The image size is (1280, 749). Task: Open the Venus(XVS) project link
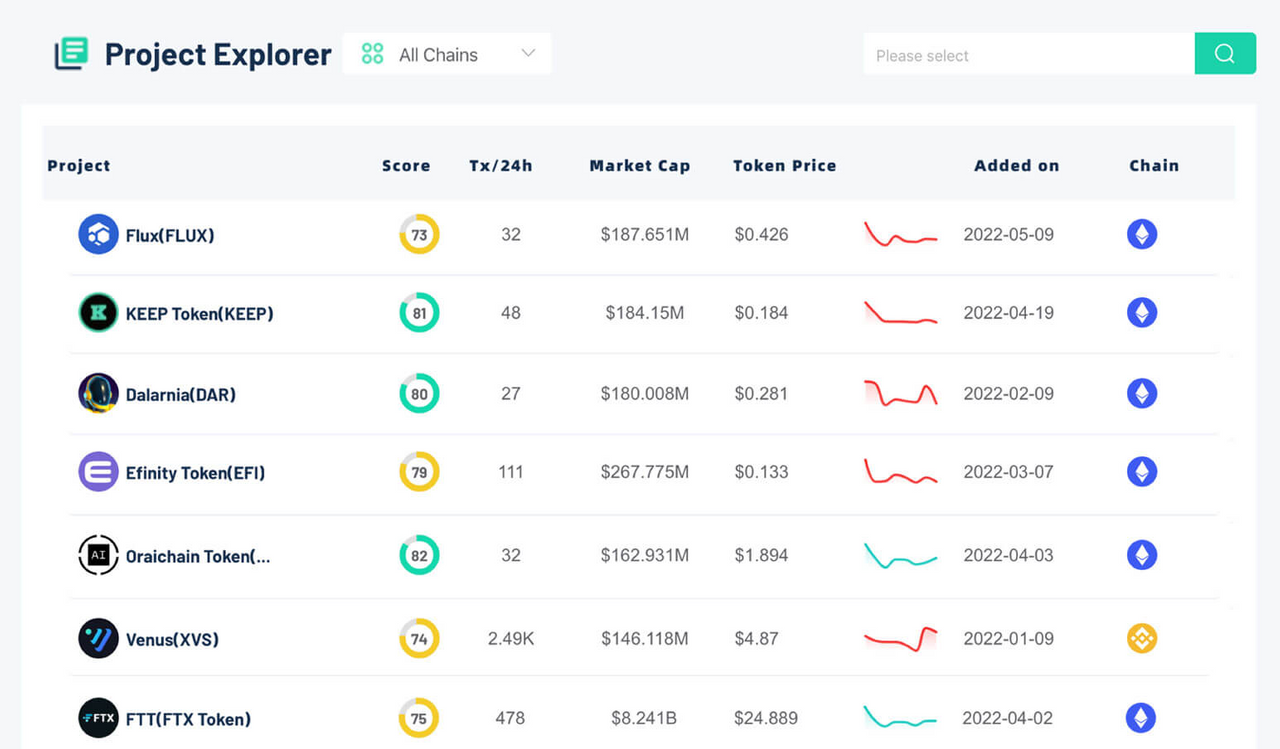pos(172,640)
